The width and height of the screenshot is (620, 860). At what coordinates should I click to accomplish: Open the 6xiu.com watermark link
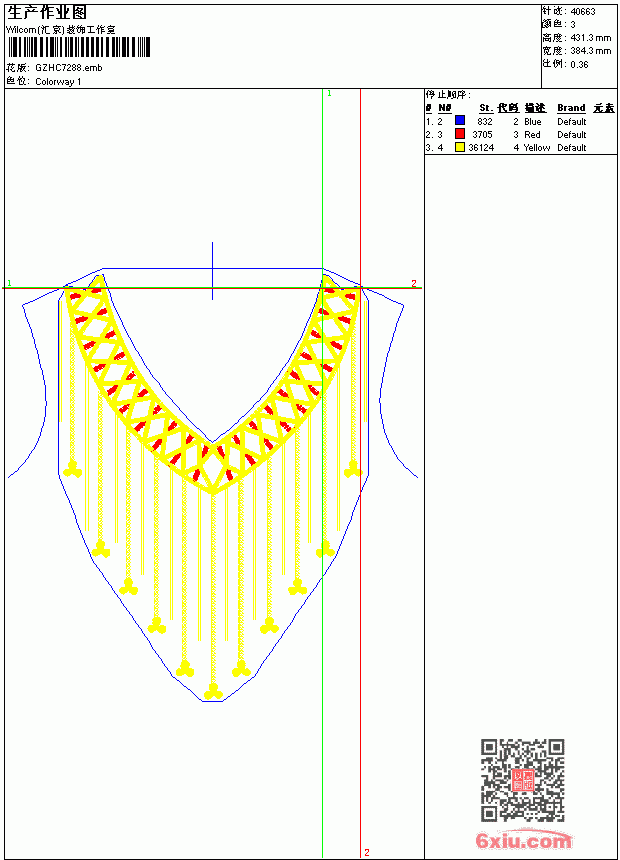[x=523, y=840]
